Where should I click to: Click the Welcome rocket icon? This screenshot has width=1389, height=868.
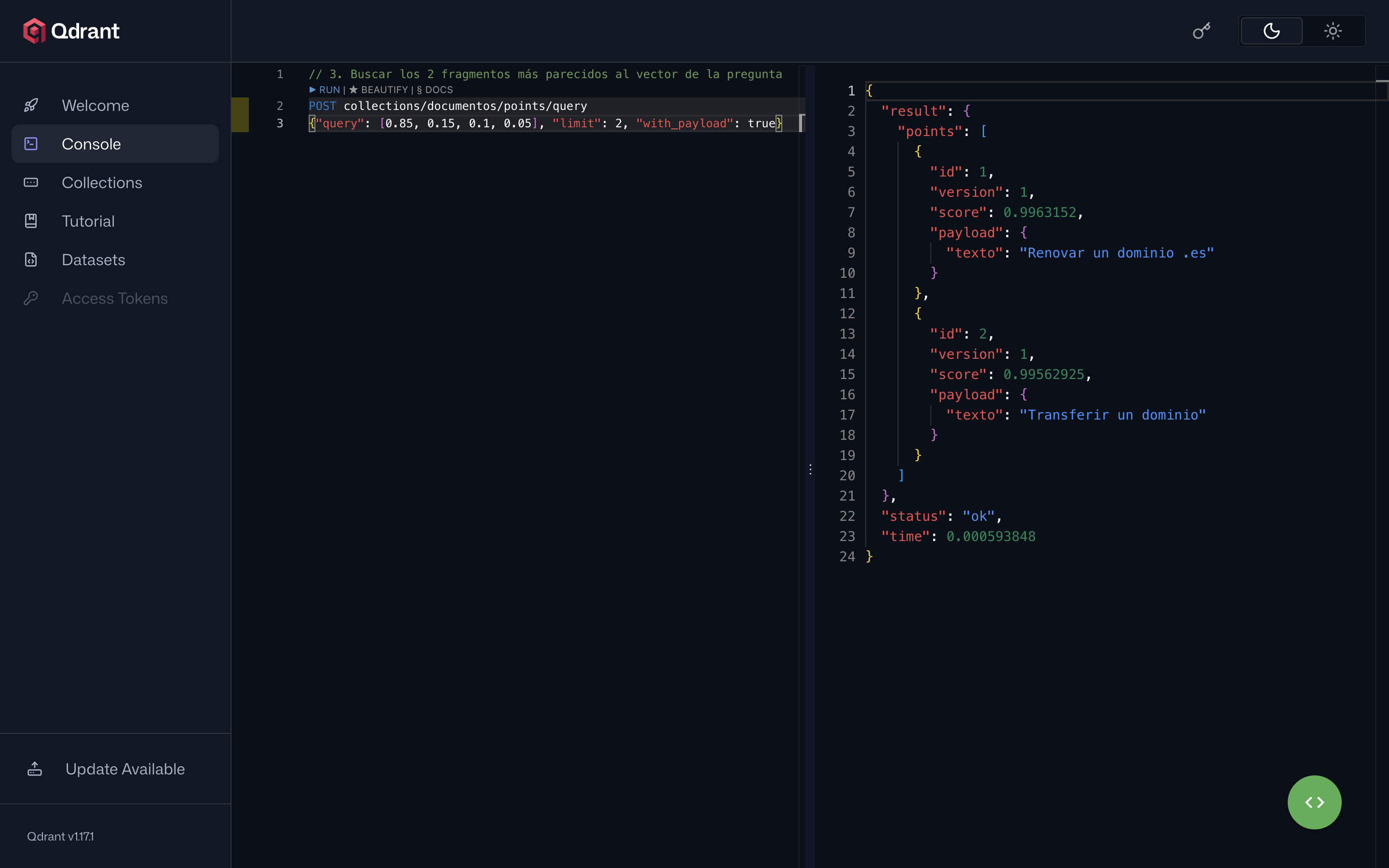(x=31, y=105)
